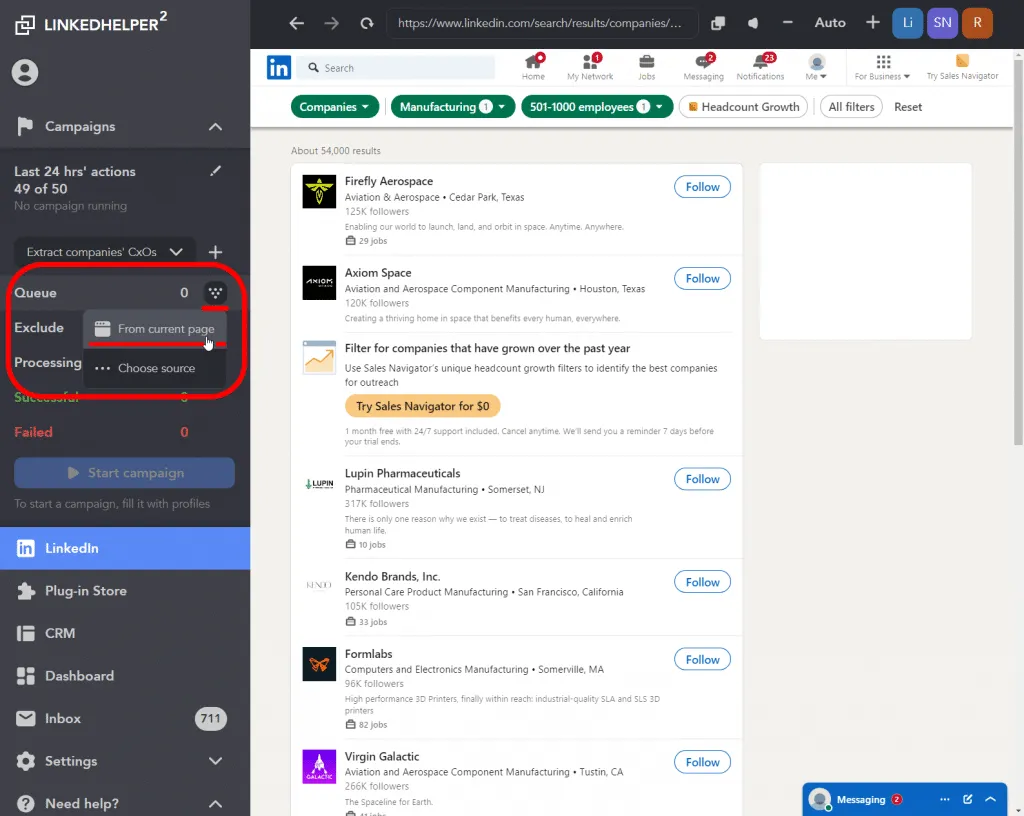Open Dashboard in sidebar
1024x816 pixels.
125,676
